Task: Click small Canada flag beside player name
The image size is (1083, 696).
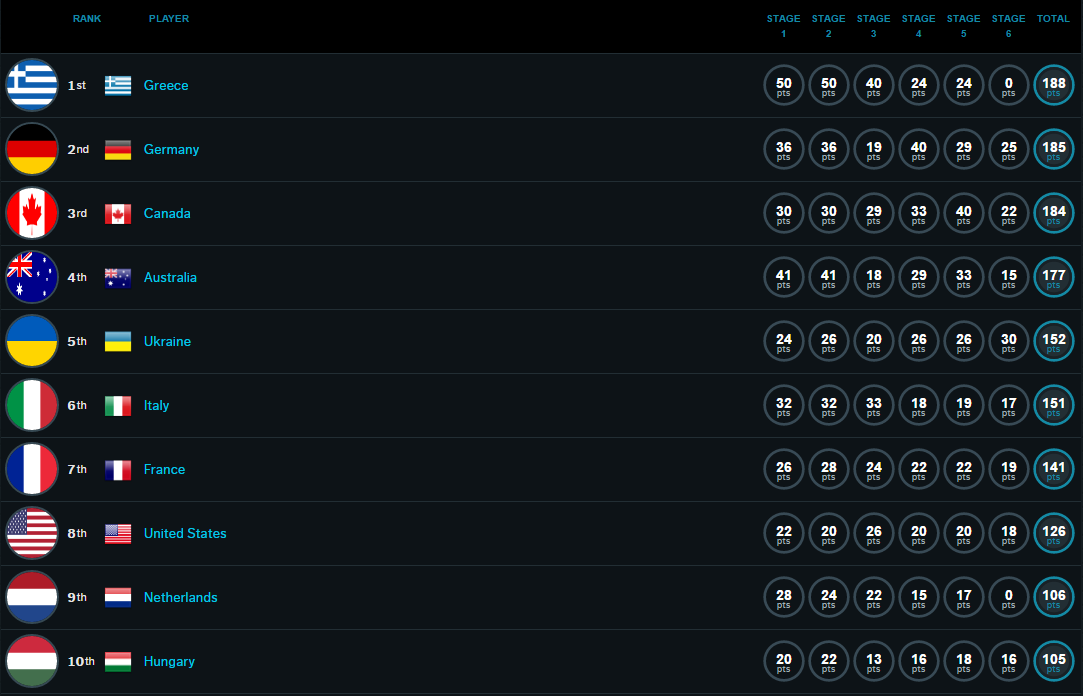Action: 118,213
